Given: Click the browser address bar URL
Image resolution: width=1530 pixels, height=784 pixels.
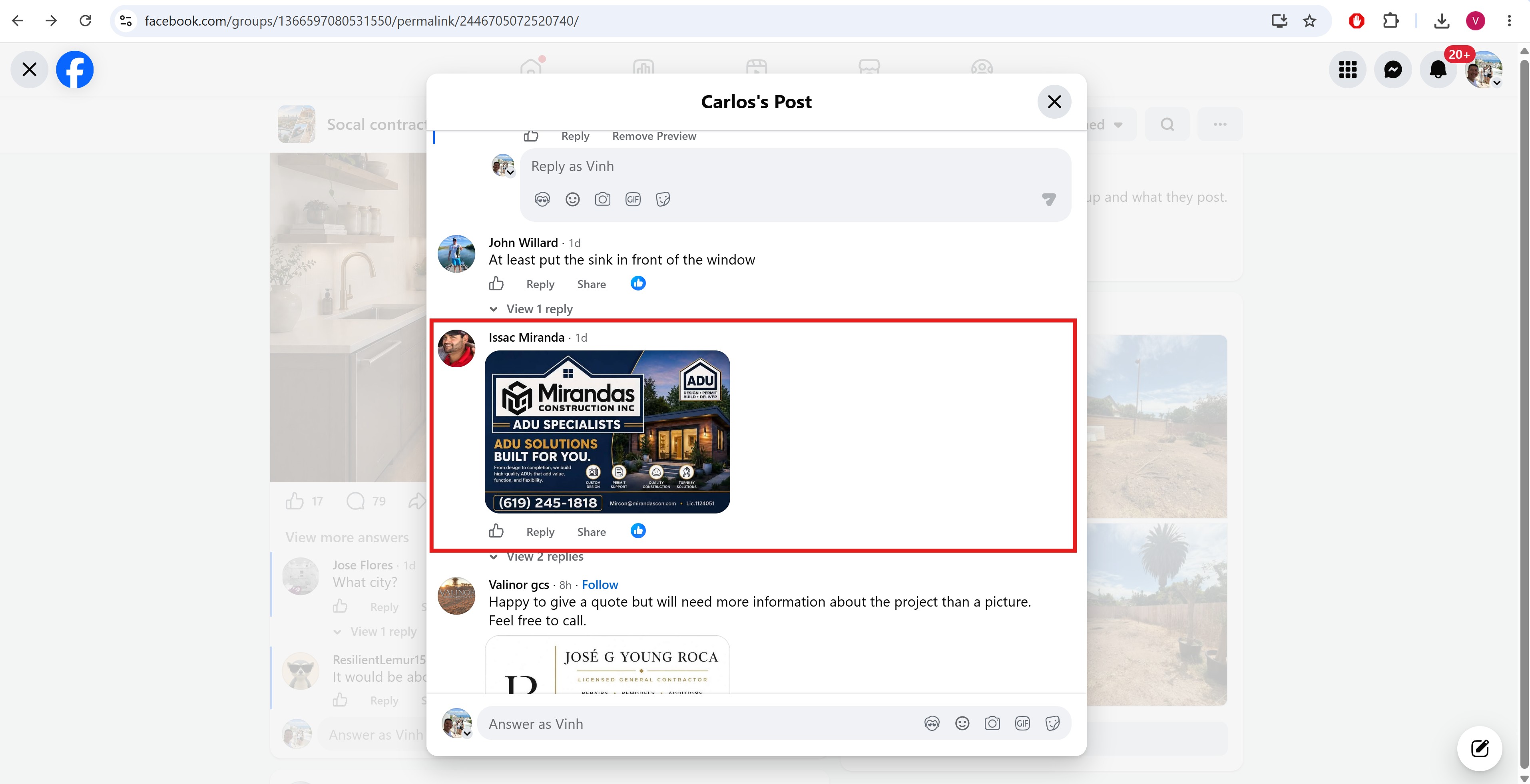Looking at the screenshot, I should [x=361, y=22].
